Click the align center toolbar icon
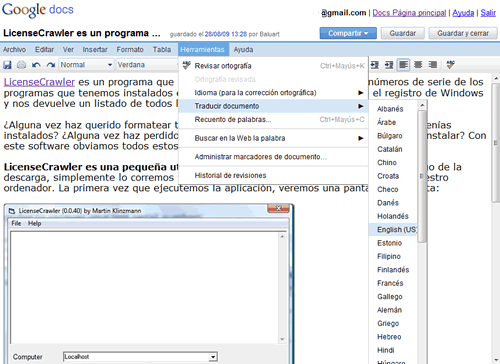Image resolution: width=500 pixels, height=364 pixels. [x=418, y=64]
